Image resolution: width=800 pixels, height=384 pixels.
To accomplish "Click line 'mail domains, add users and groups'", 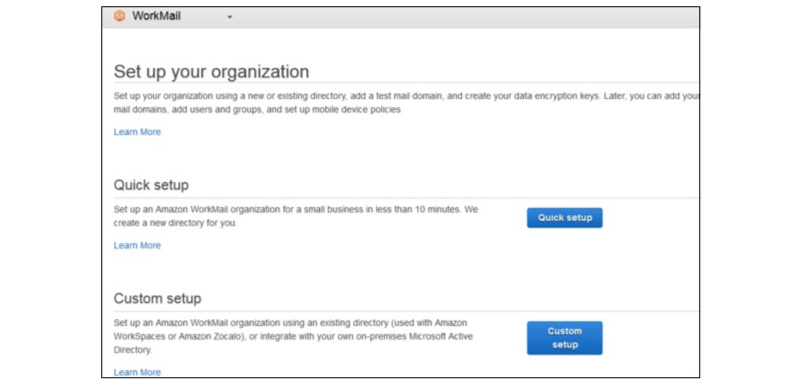I will pos(257,110).
